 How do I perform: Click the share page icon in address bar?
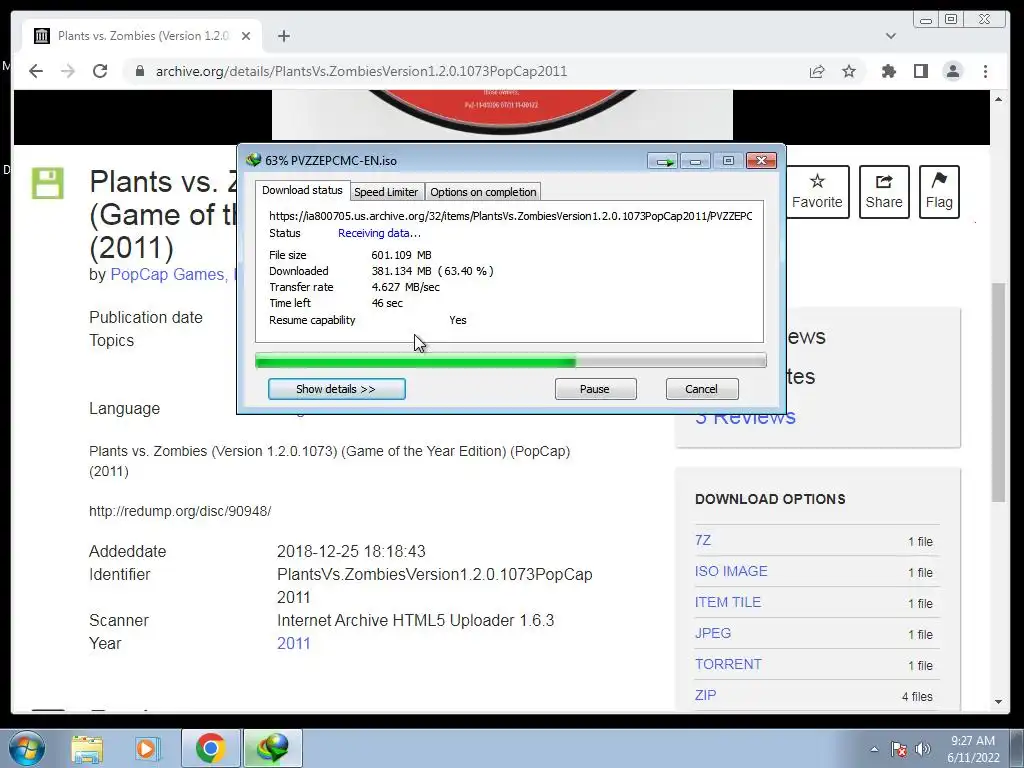tap(817, 71)
